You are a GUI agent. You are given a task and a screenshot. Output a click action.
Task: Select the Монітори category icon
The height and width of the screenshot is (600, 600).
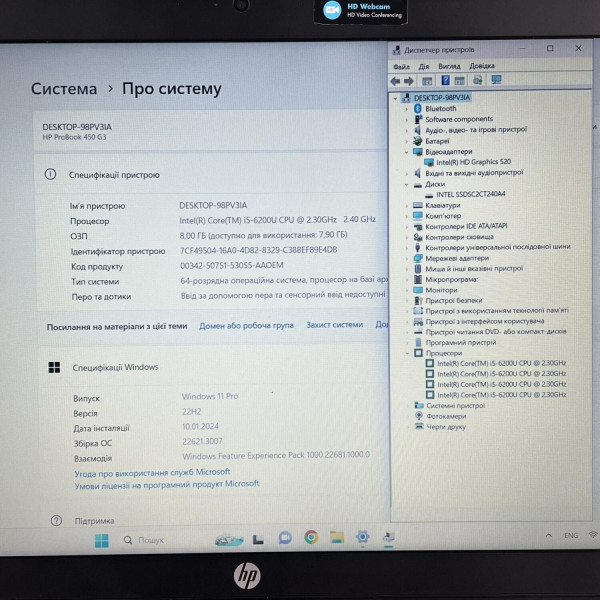pyautogui.click(x=418, y=290)
